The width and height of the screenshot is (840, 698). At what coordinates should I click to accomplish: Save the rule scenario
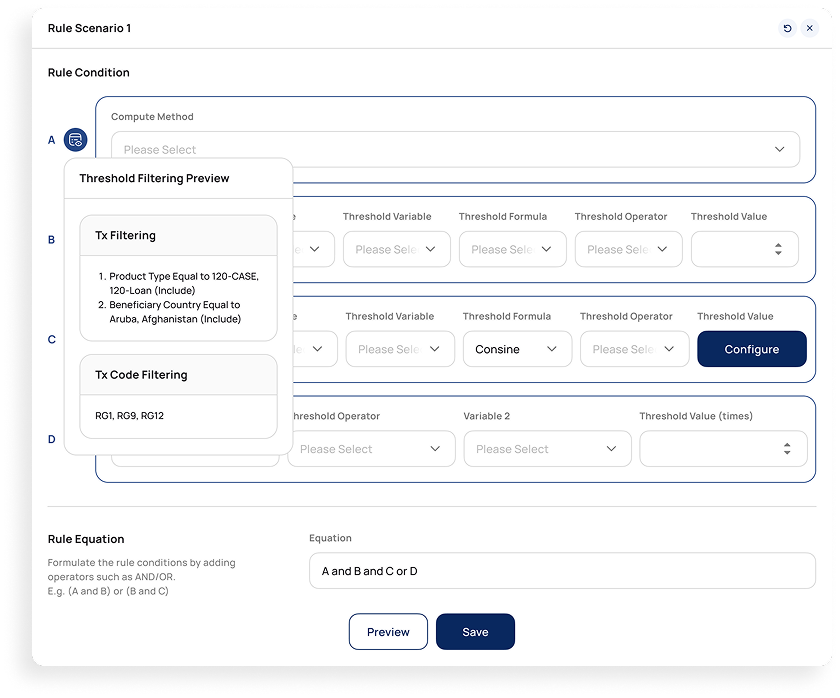(x=475, y=632)
